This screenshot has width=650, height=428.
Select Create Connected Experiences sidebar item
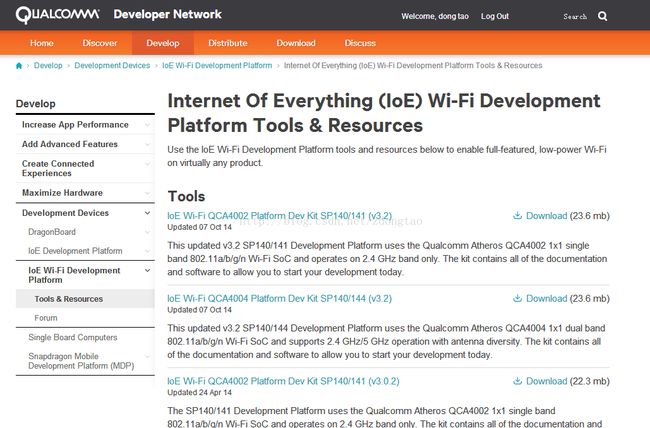tap(85, 168)
